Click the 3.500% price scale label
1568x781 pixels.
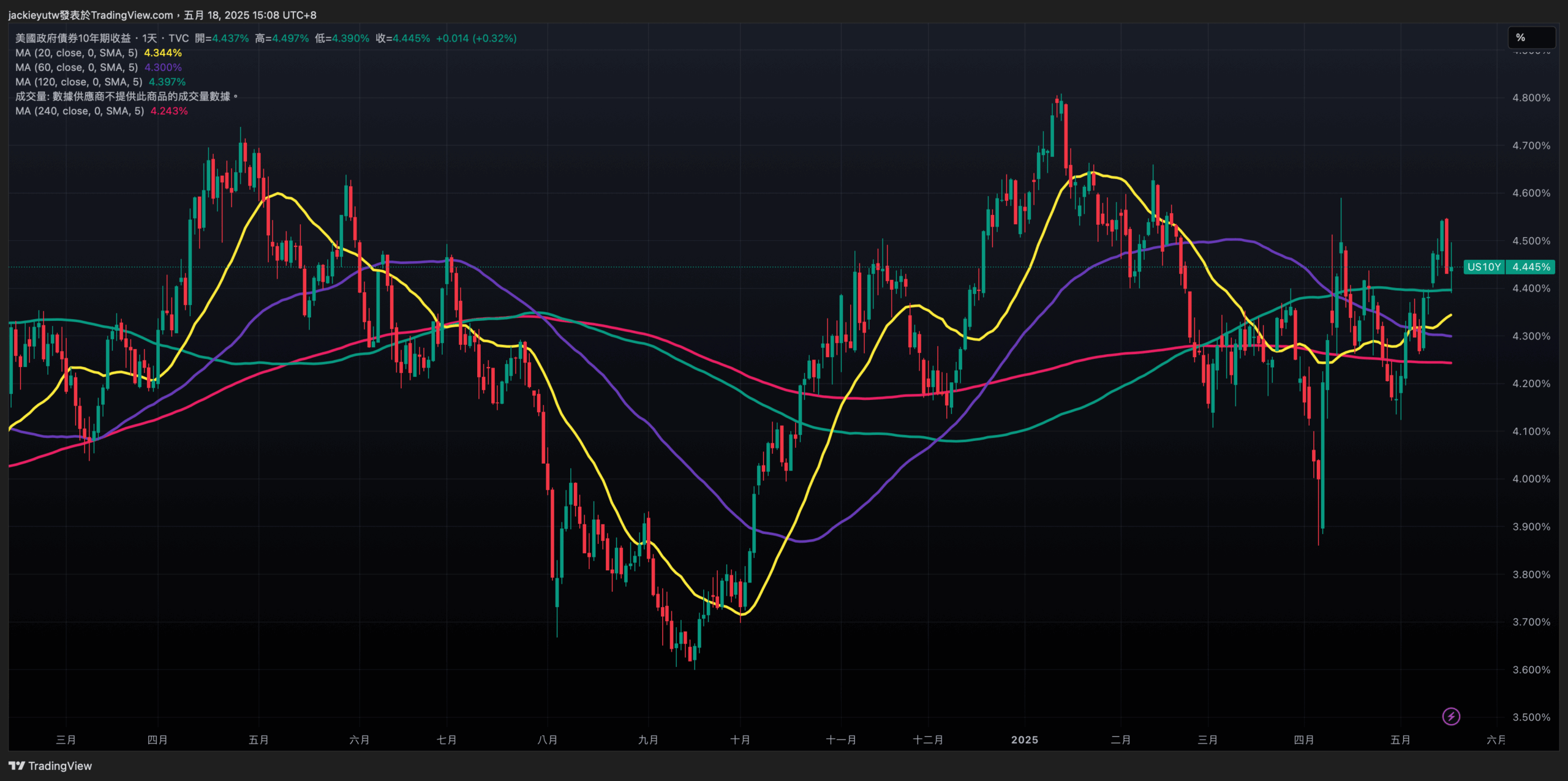click(x=1531, y=717)
